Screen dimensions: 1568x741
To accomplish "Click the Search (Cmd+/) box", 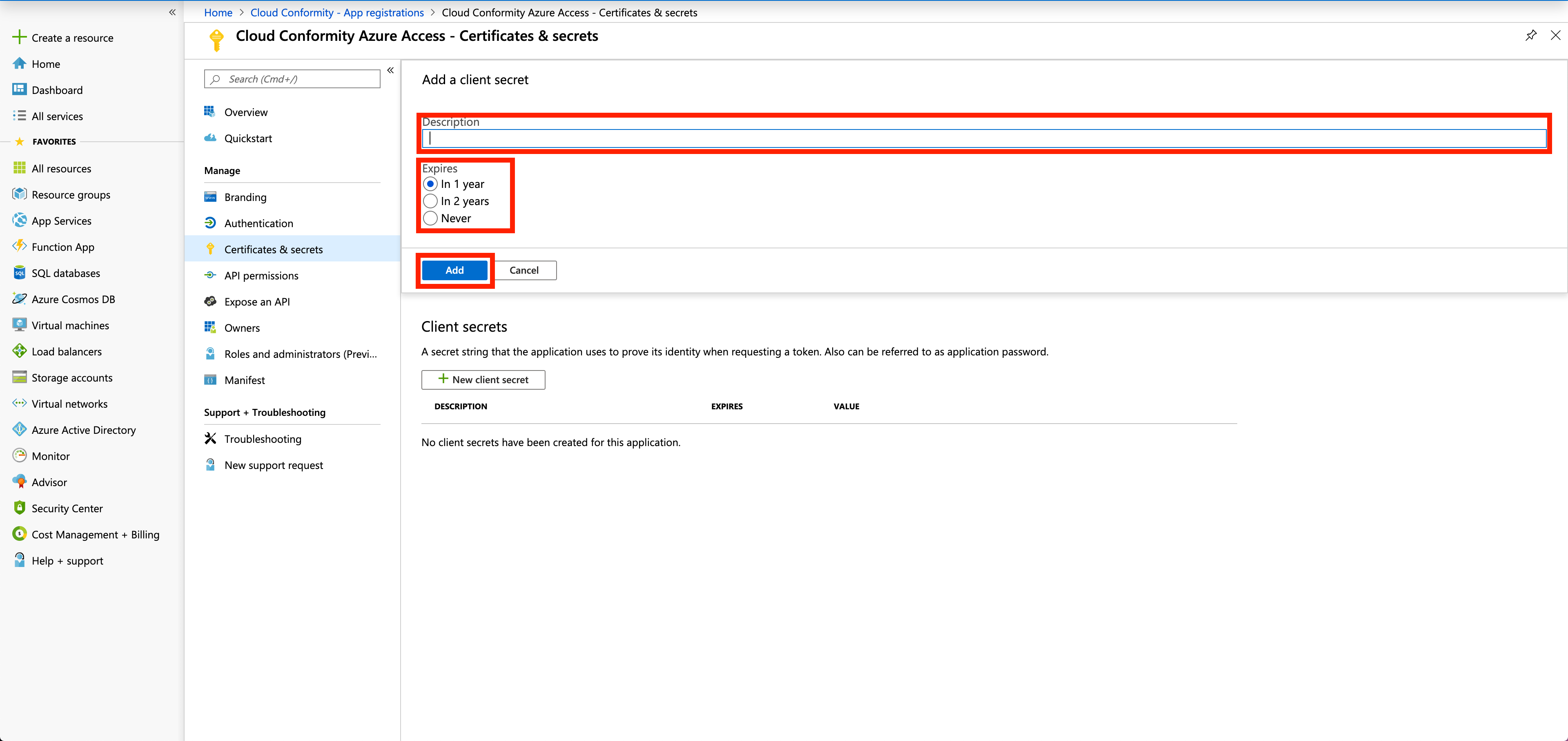I will click(x=292, y=79).
